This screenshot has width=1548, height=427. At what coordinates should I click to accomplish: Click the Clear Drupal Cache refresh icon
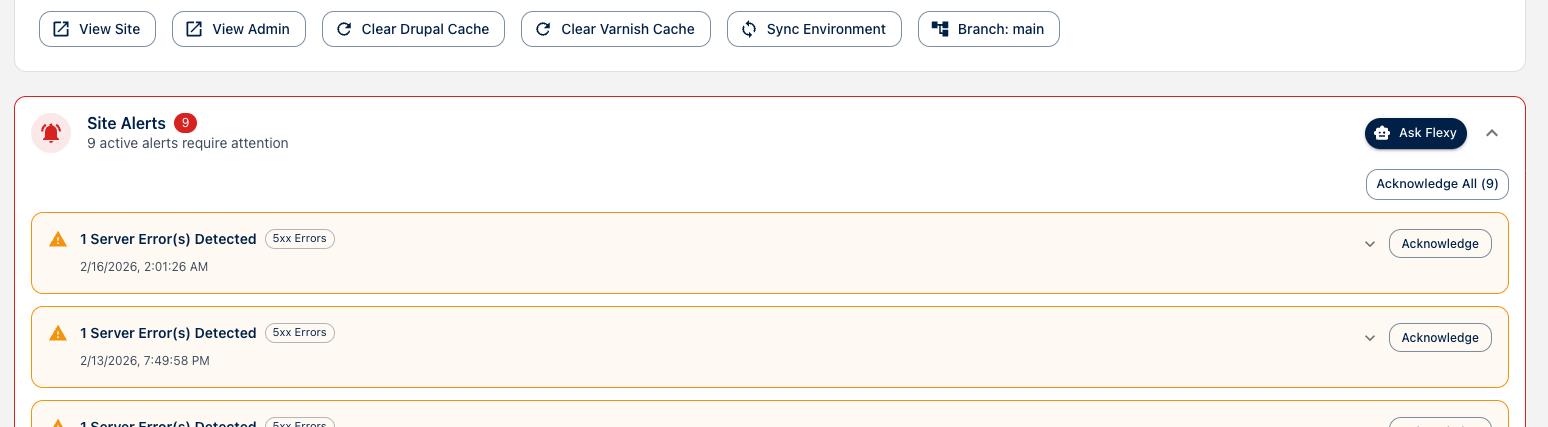tap(344, 29)
